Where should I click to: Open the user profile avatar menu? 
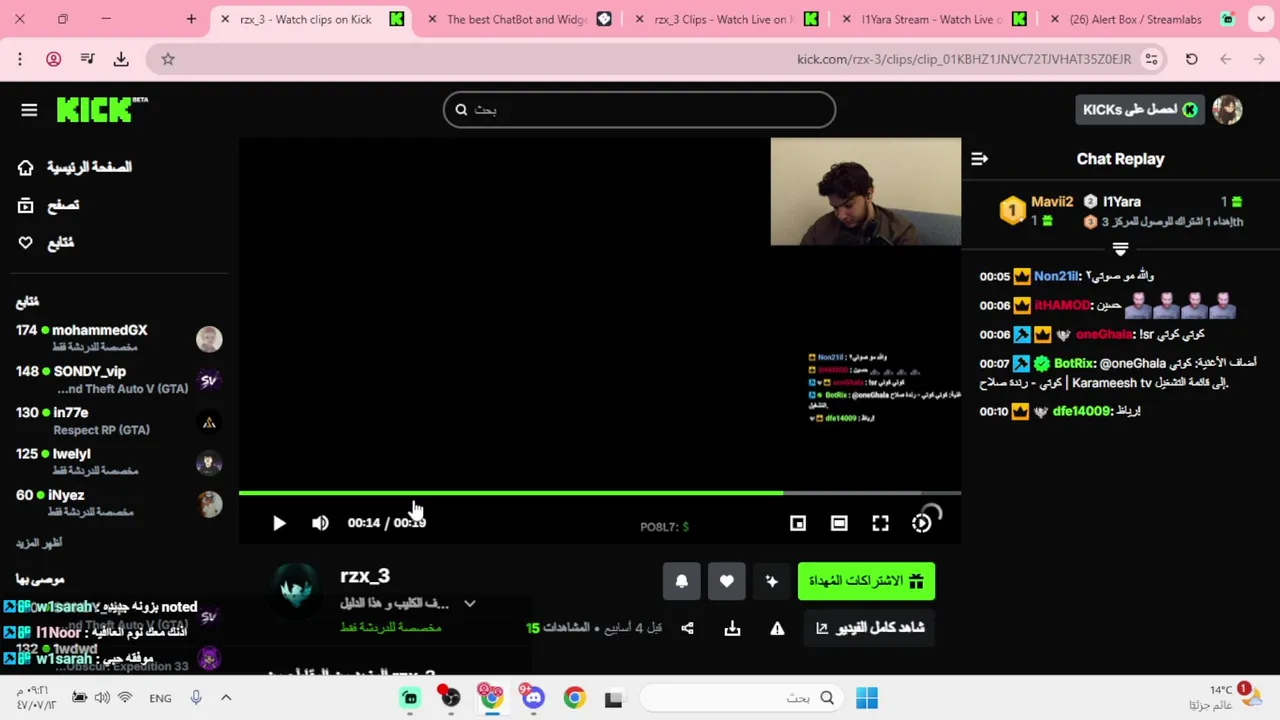(x=1227, y=110)
